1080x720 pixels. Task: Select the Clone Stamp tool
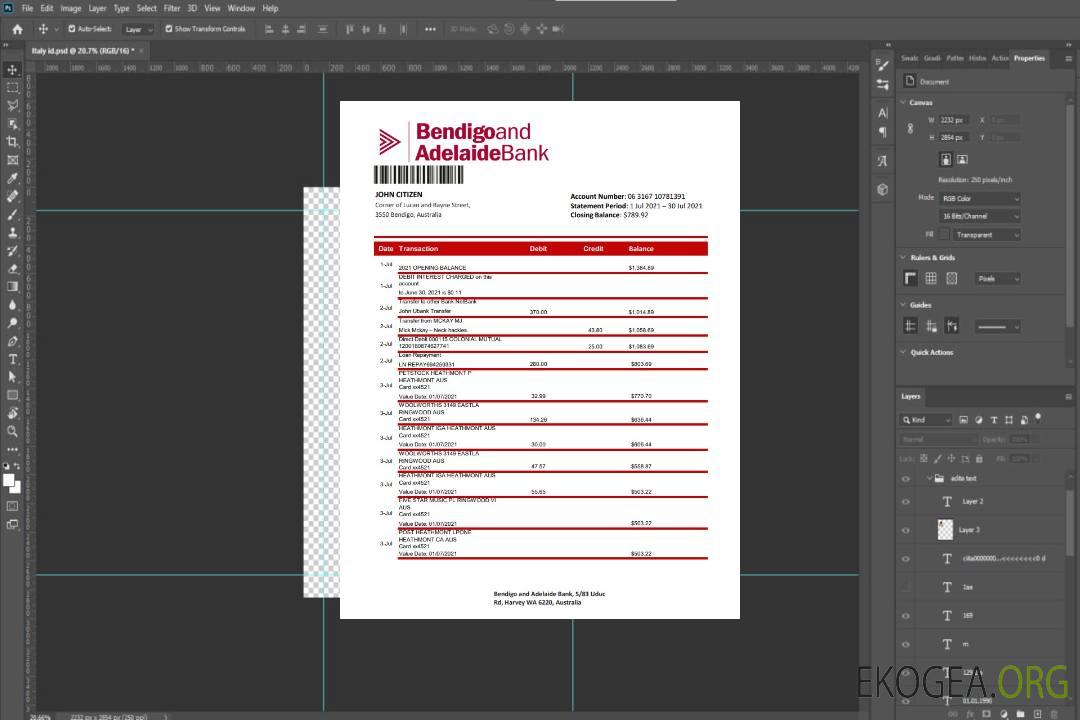[12, 232]
